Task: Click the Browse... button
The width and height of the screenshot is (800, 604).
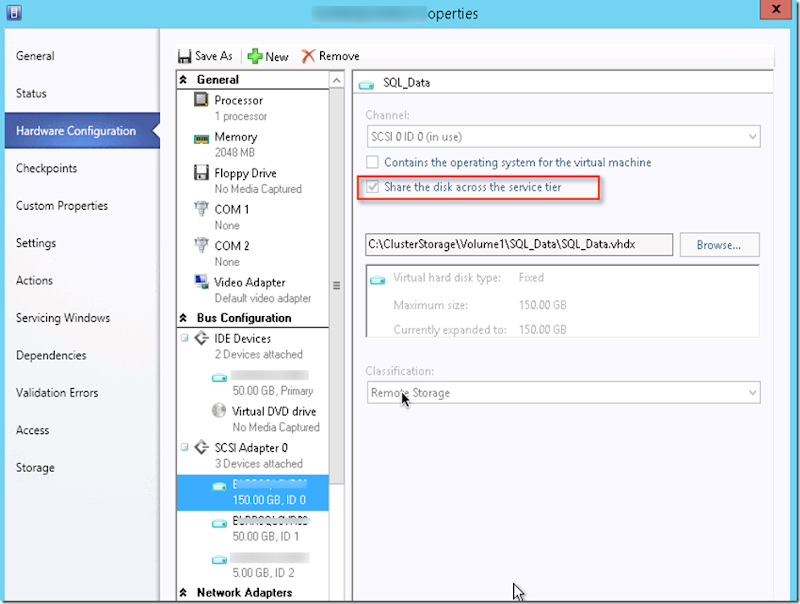Action: click(x=719, y=245)
